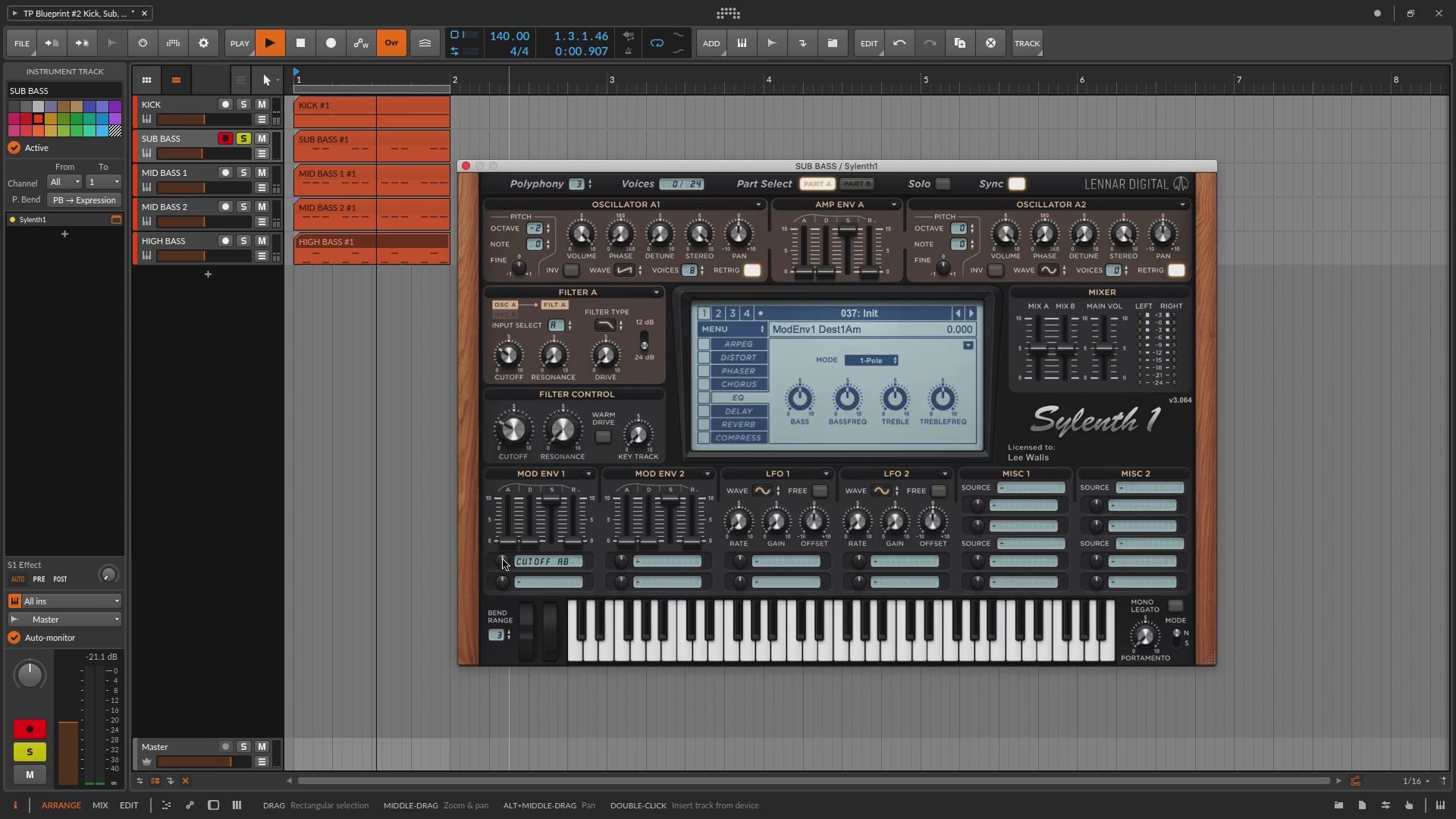
Task: Click the Filter A CUTOFF knob
Action: [508, 355]
